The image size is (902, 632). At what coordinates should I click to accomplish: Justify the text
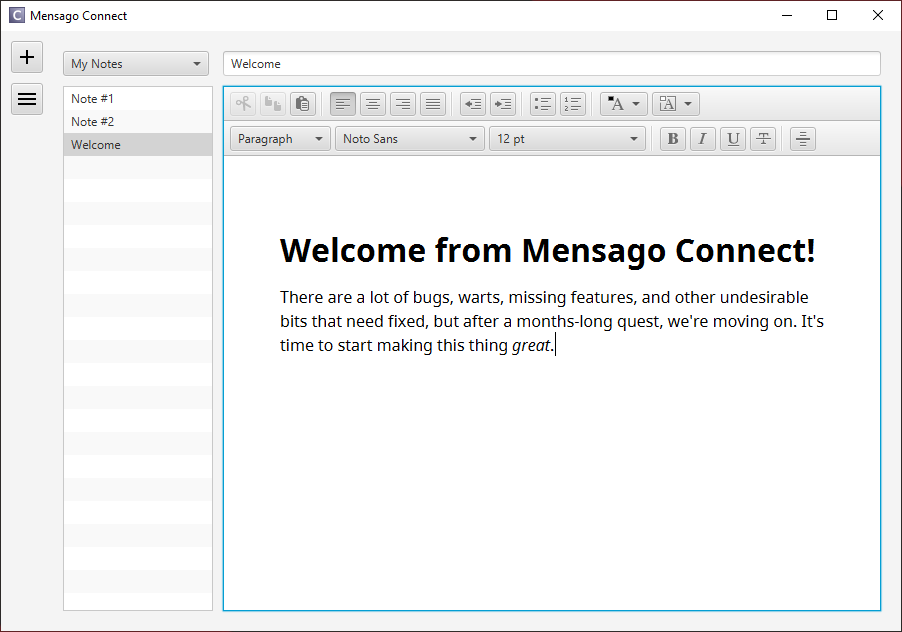(x=433, y=104)
